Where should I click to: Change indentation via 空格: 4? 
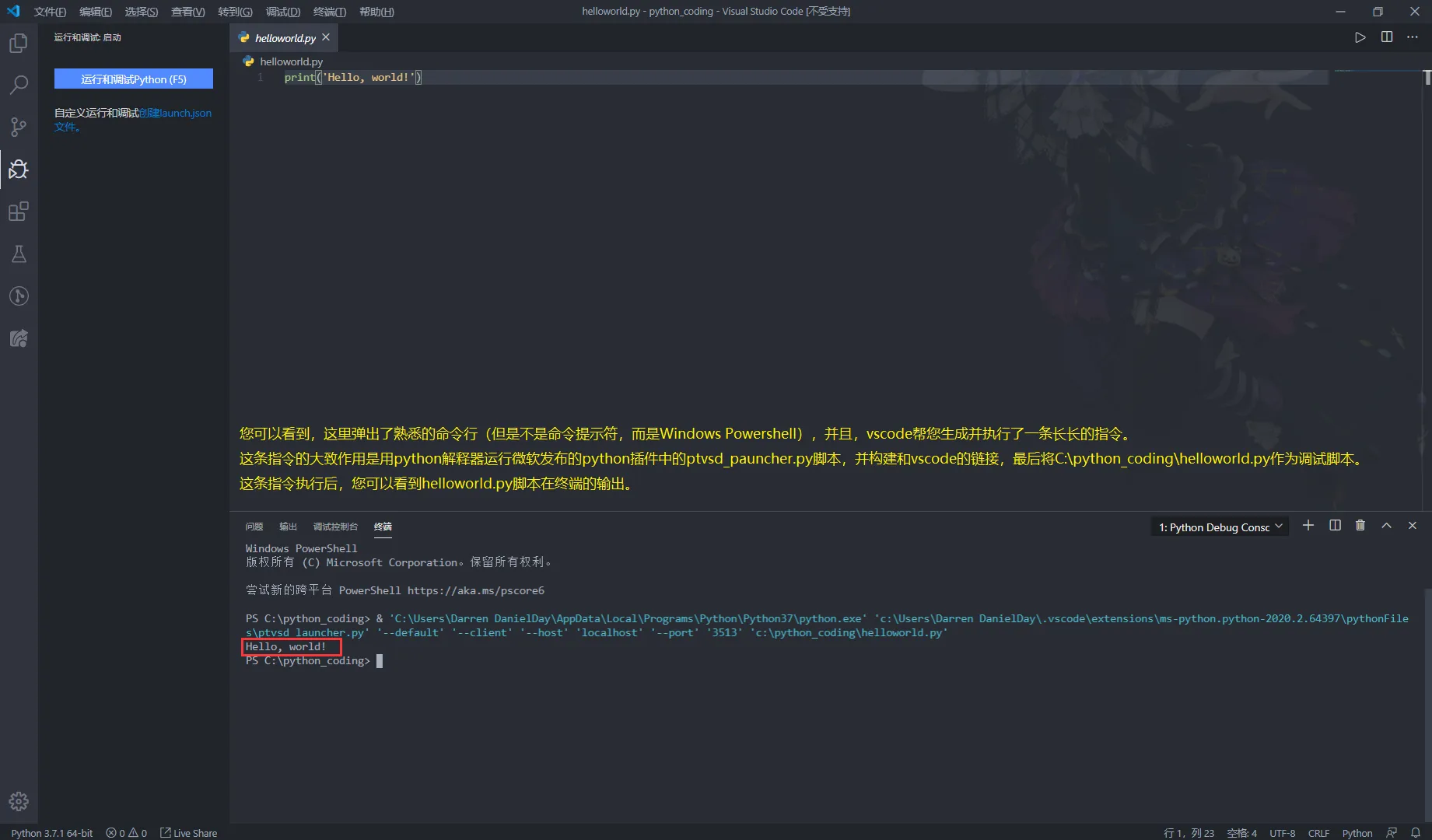[x=1241, y=833]
